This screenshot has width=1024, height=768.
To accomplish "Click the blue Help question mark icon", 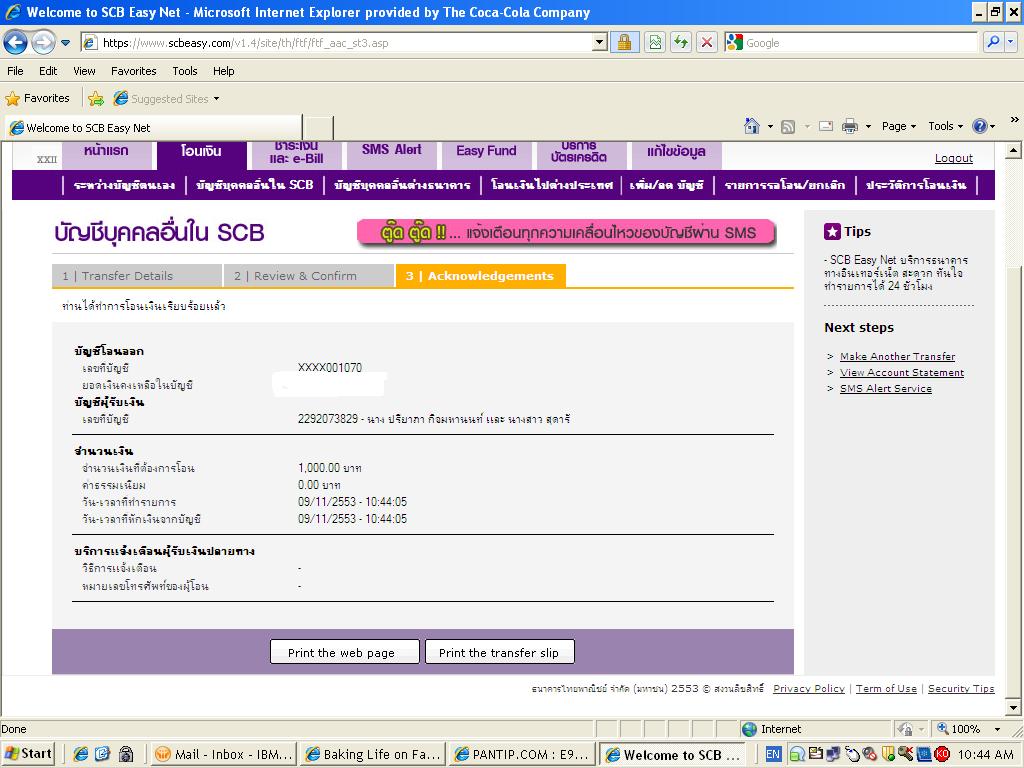I will click(x=980, y=126).
